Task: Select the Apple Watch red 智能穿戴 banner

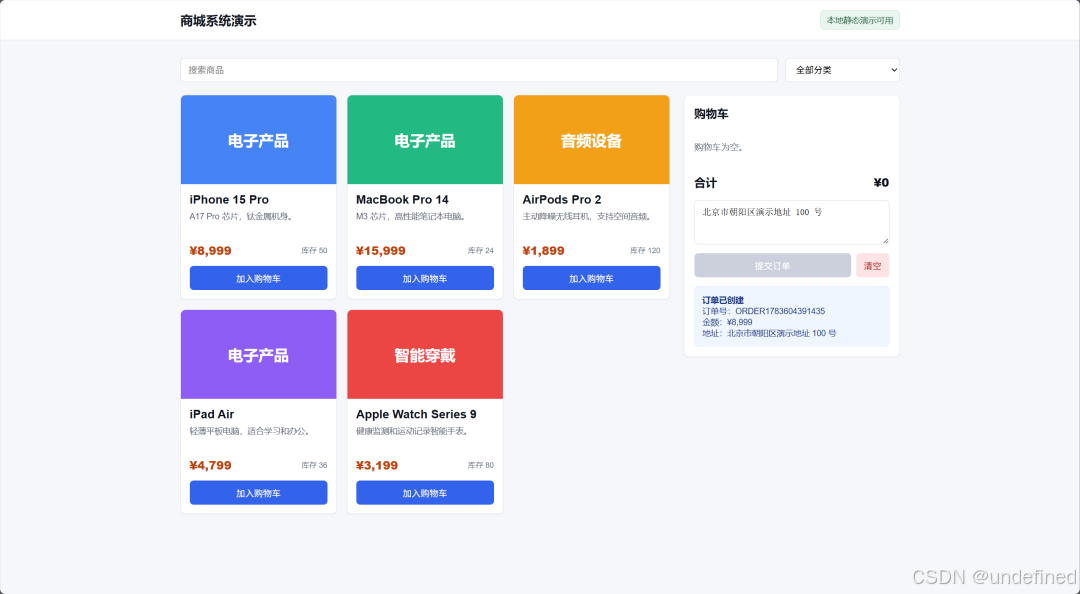Action: point(425,354)
